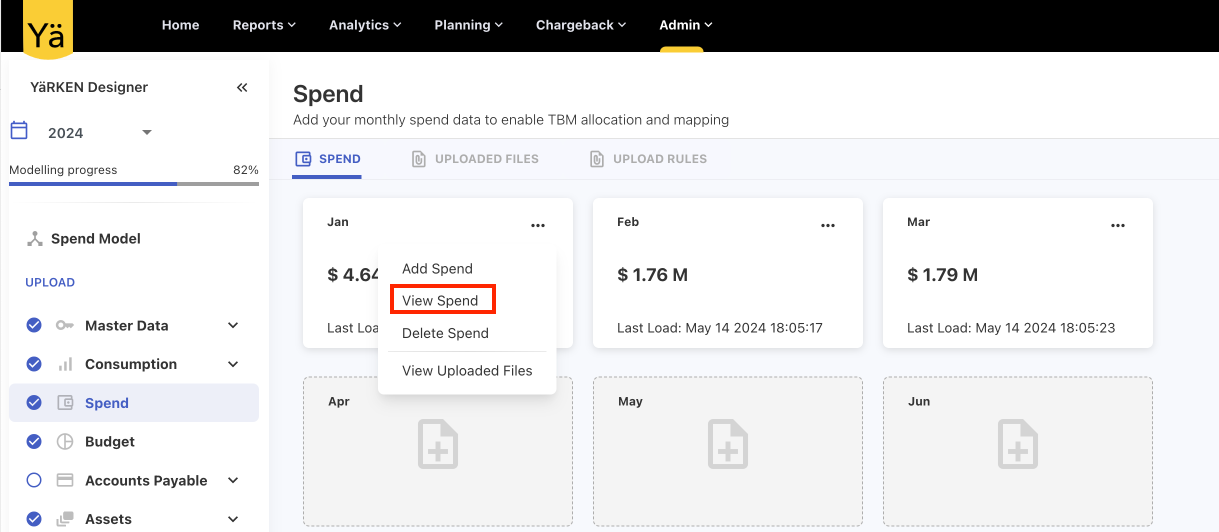The height and width of the screenshot is (532, 1219).
Task: Toggle the Master Data checkmark circle
Action: (34, 325)
